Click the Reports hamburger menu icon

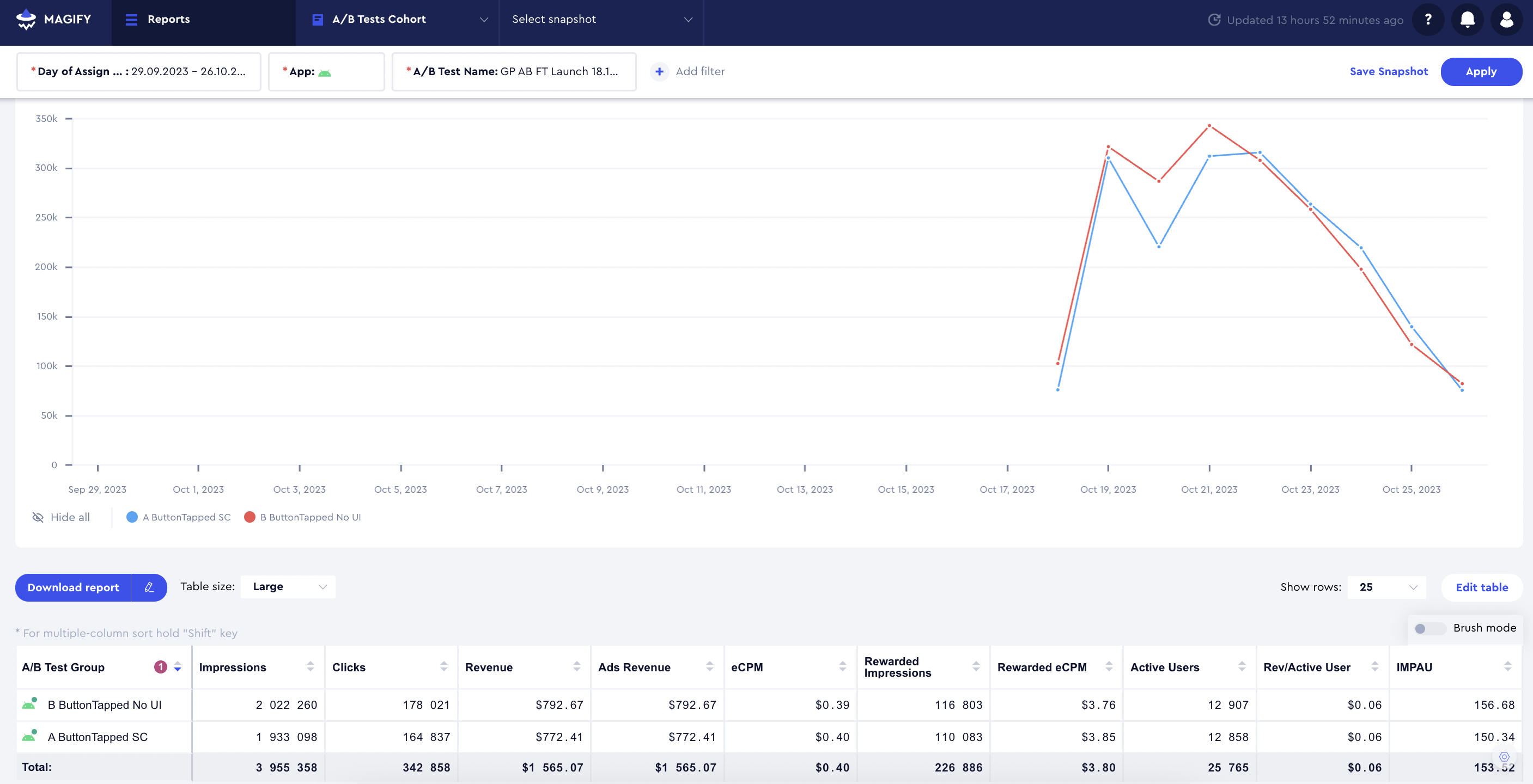[x=131, y=20]
